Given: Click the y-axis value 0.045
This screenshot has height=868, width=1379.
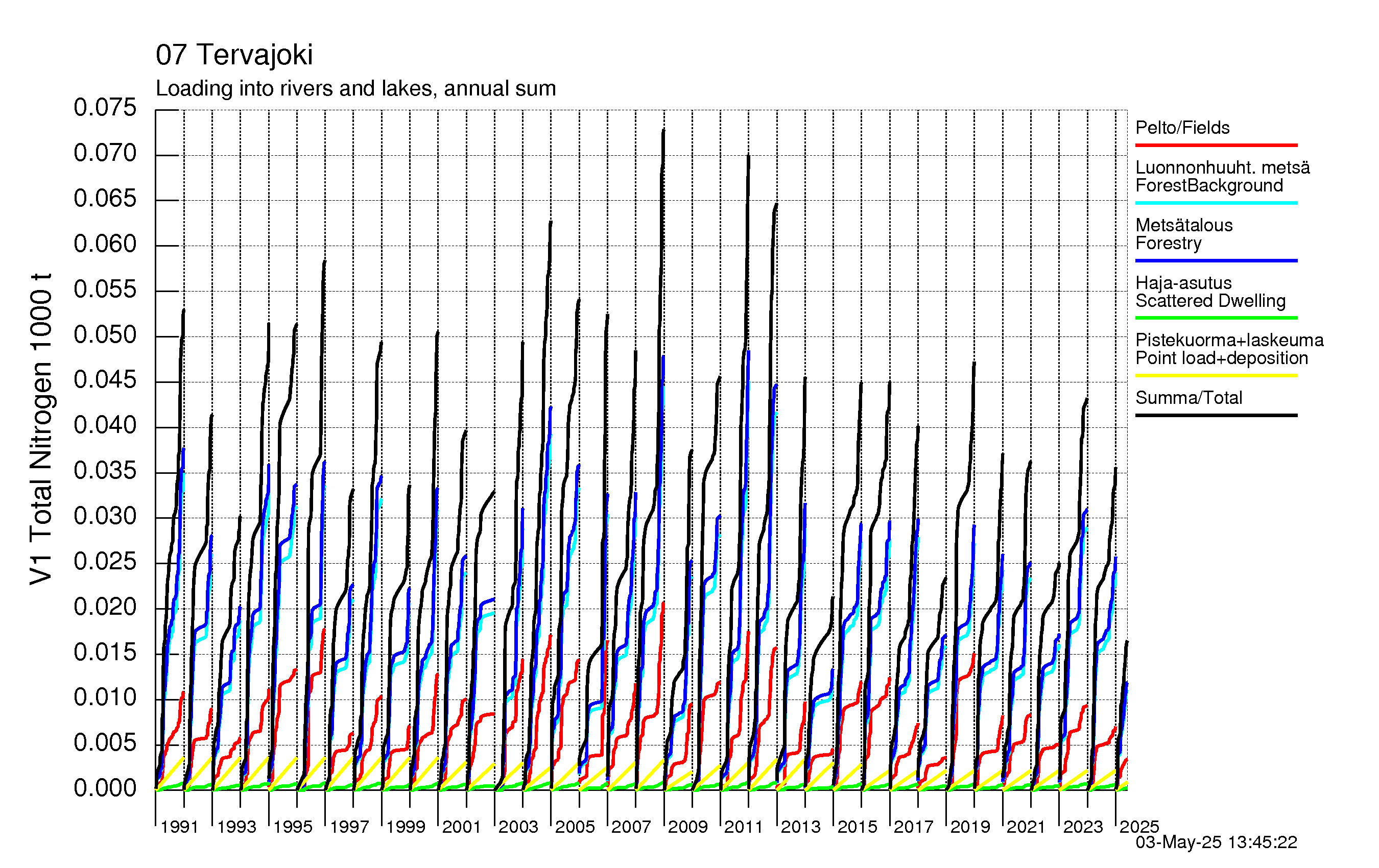Looking at the screenshot, I should [x=105, y=379].
